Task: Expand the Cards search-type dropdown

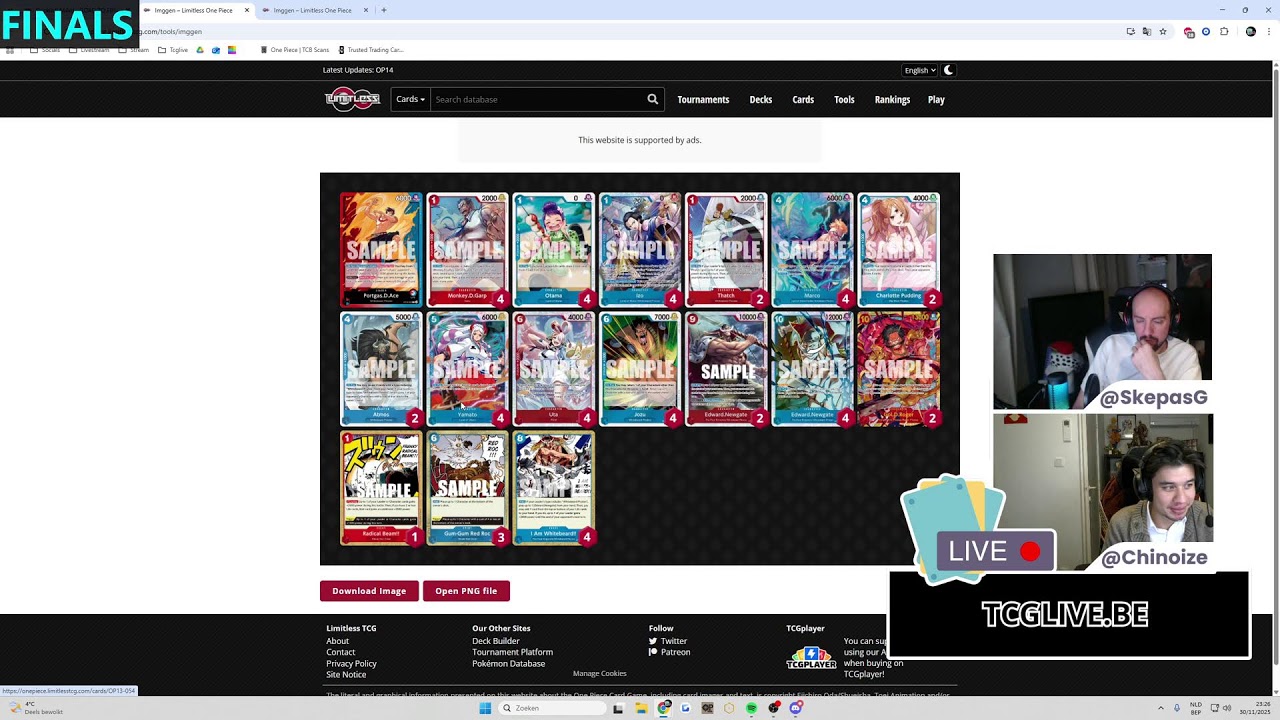Action: tap(410, 99)
